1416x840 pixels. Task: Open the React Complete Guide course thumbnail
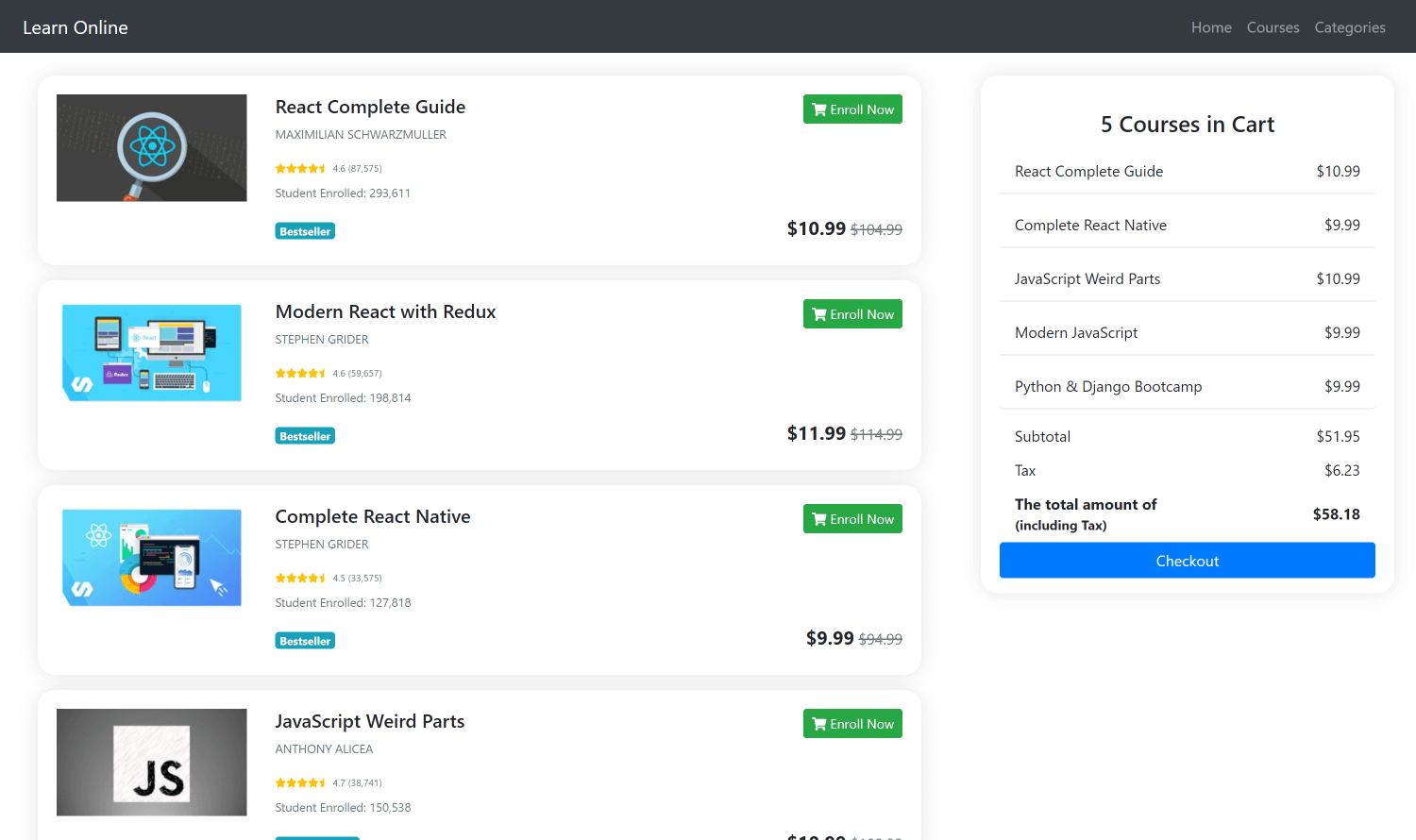click(x=152, y=148)
